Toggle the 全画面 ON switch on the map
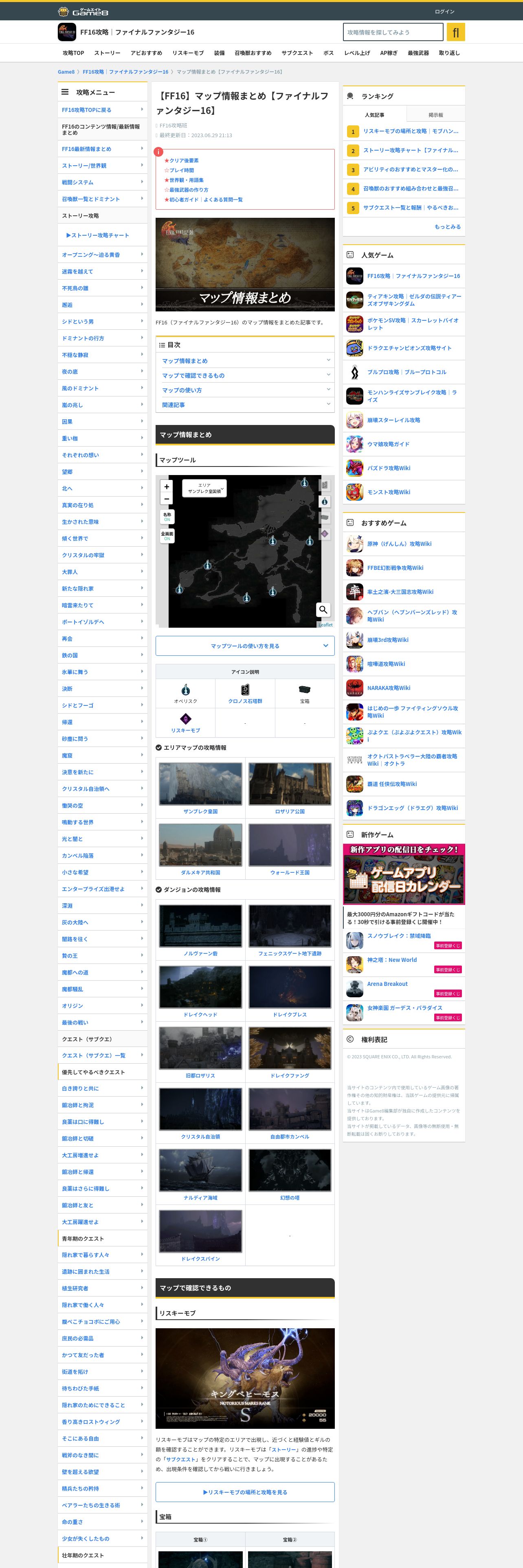 click(x=167, y=536)
